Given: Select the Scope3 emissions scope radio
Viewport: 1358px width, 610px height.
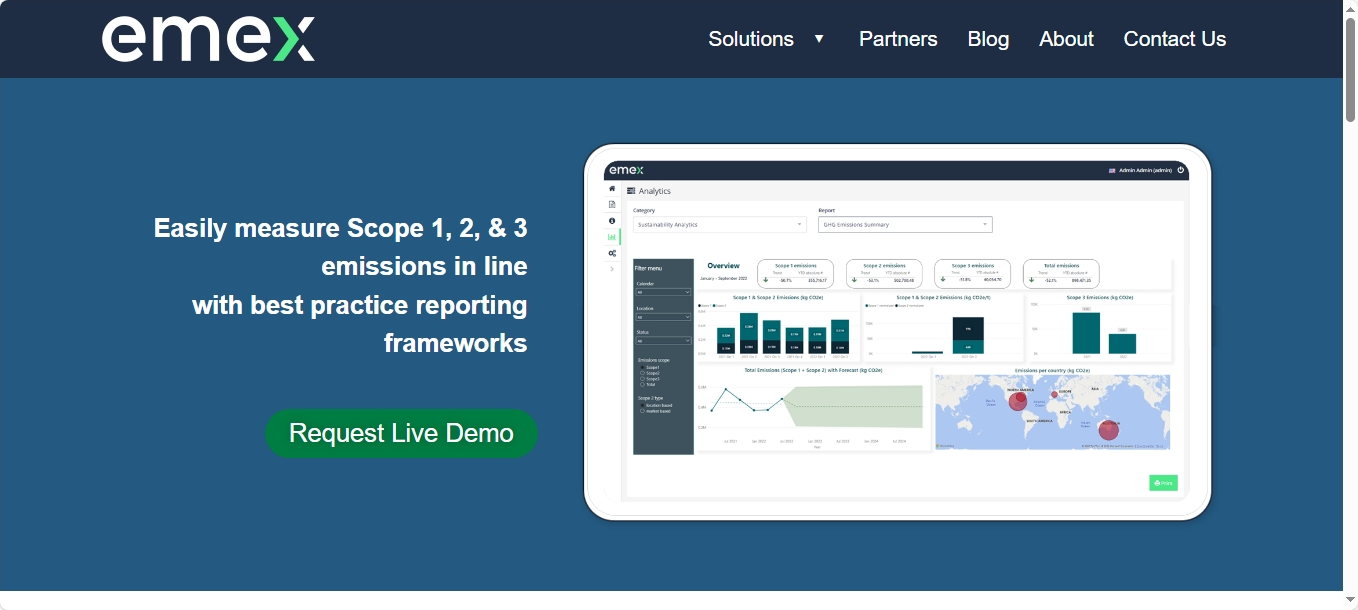Looking at the screenshot, I should click(643, 379).
